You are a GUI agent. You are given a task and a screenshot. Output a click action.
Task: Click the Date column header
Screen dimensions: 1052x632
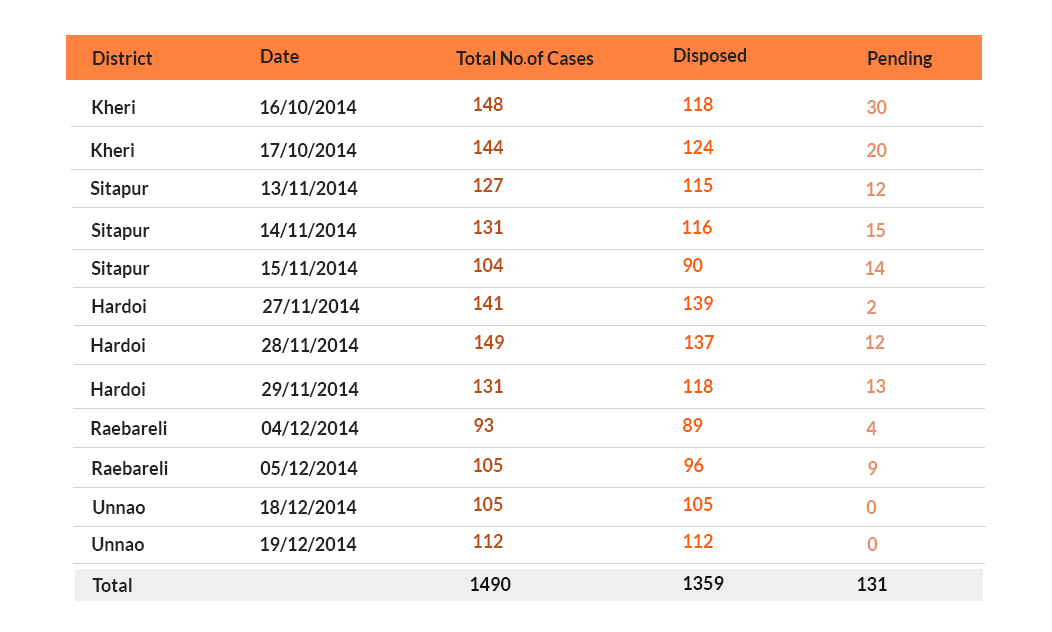pyautogui.click(x=279, y=56)
